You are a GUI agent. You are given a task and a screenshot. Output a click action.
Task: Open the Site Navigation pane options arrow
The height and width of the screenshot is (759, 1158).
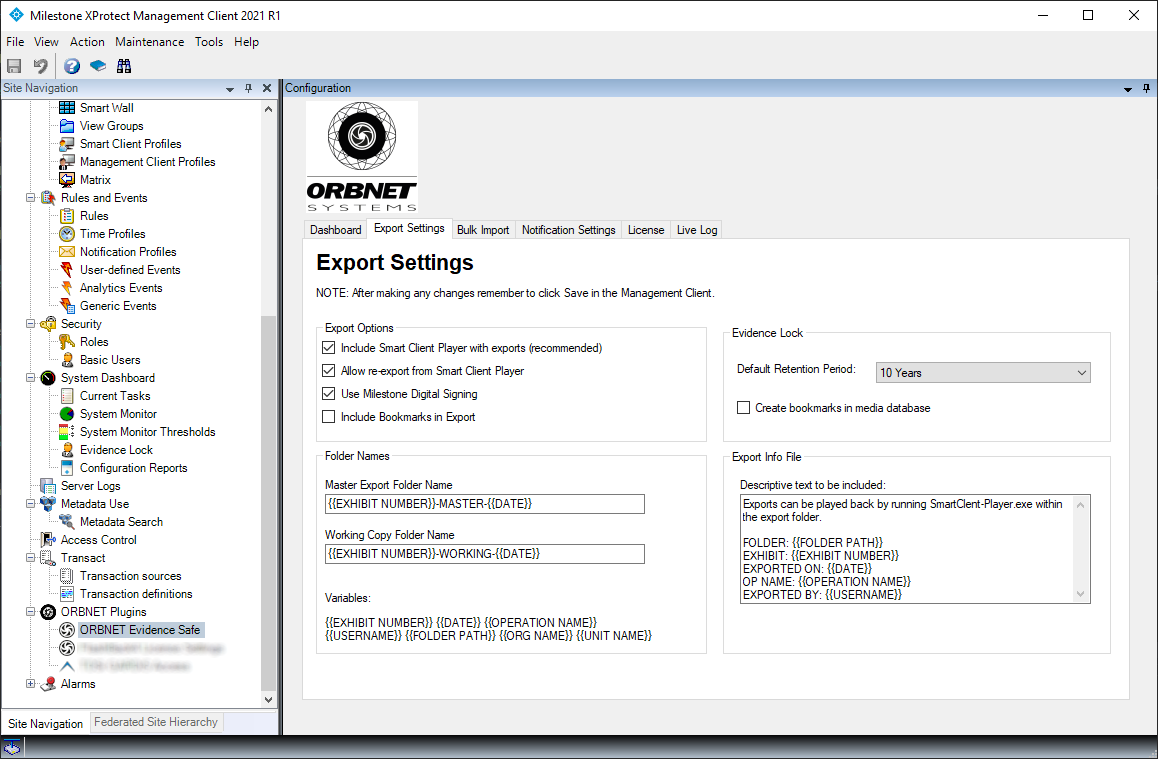pos(230,89)
